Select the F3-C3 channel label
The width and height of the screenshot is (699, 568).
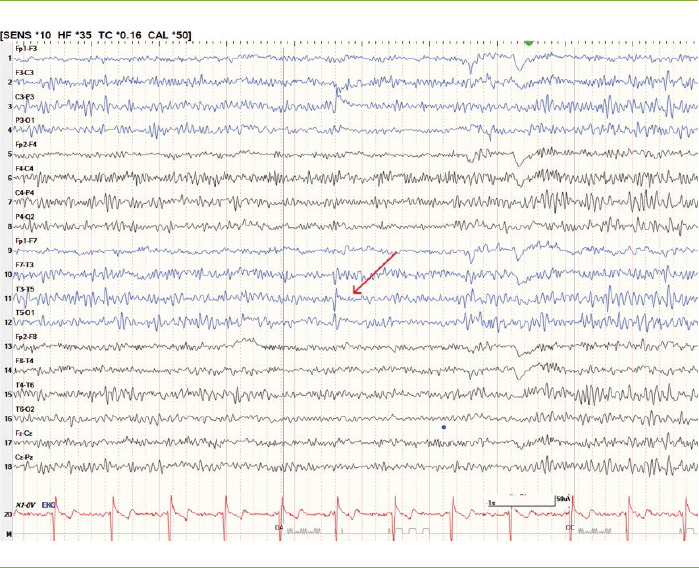[x=25, y=72]
